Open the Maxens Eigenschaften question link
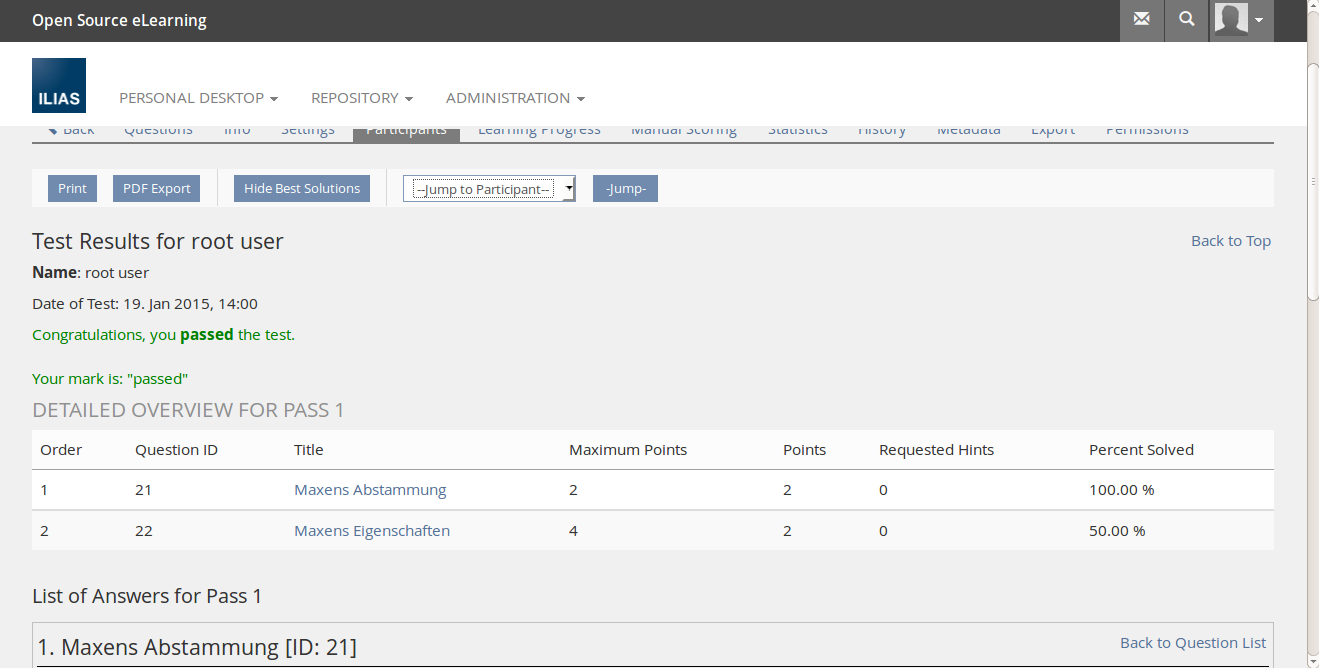The image size is (1319, 668). (372, 531)
